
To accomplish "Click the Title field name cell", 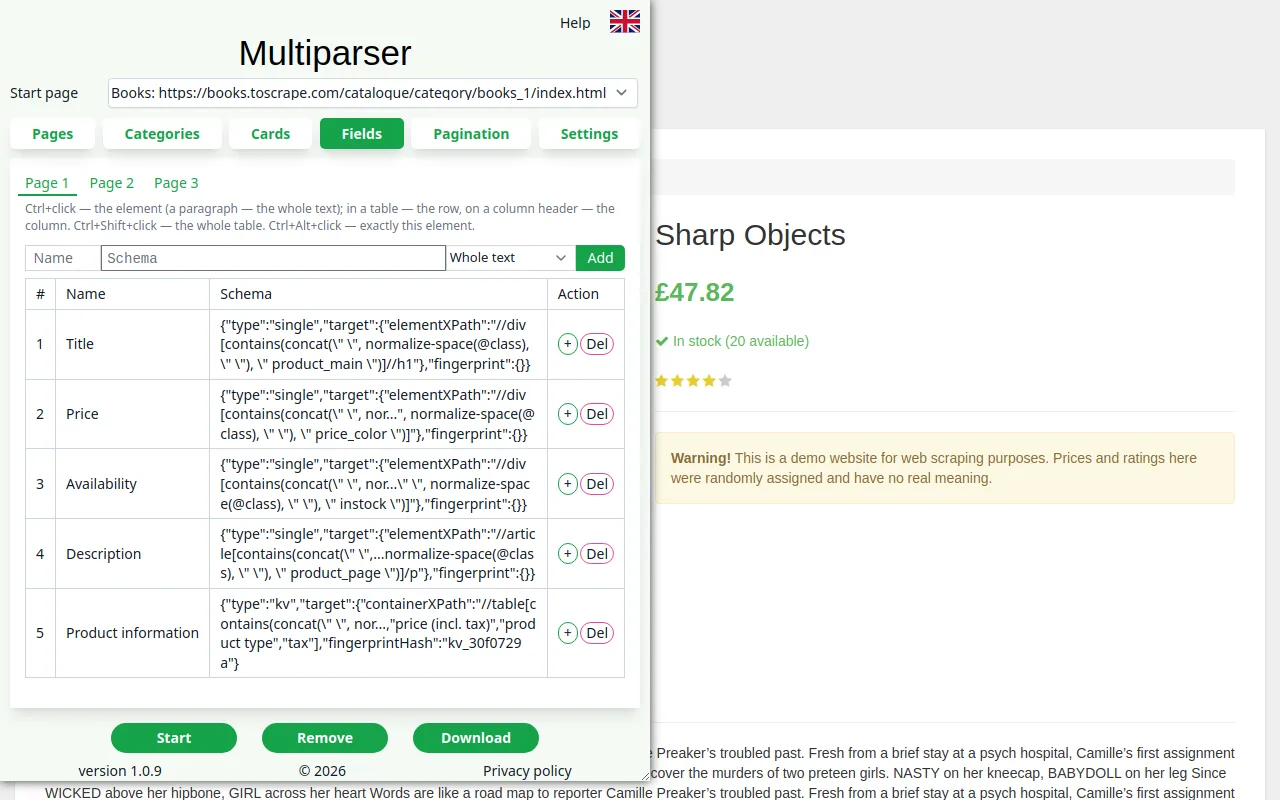I will point(132,344).
